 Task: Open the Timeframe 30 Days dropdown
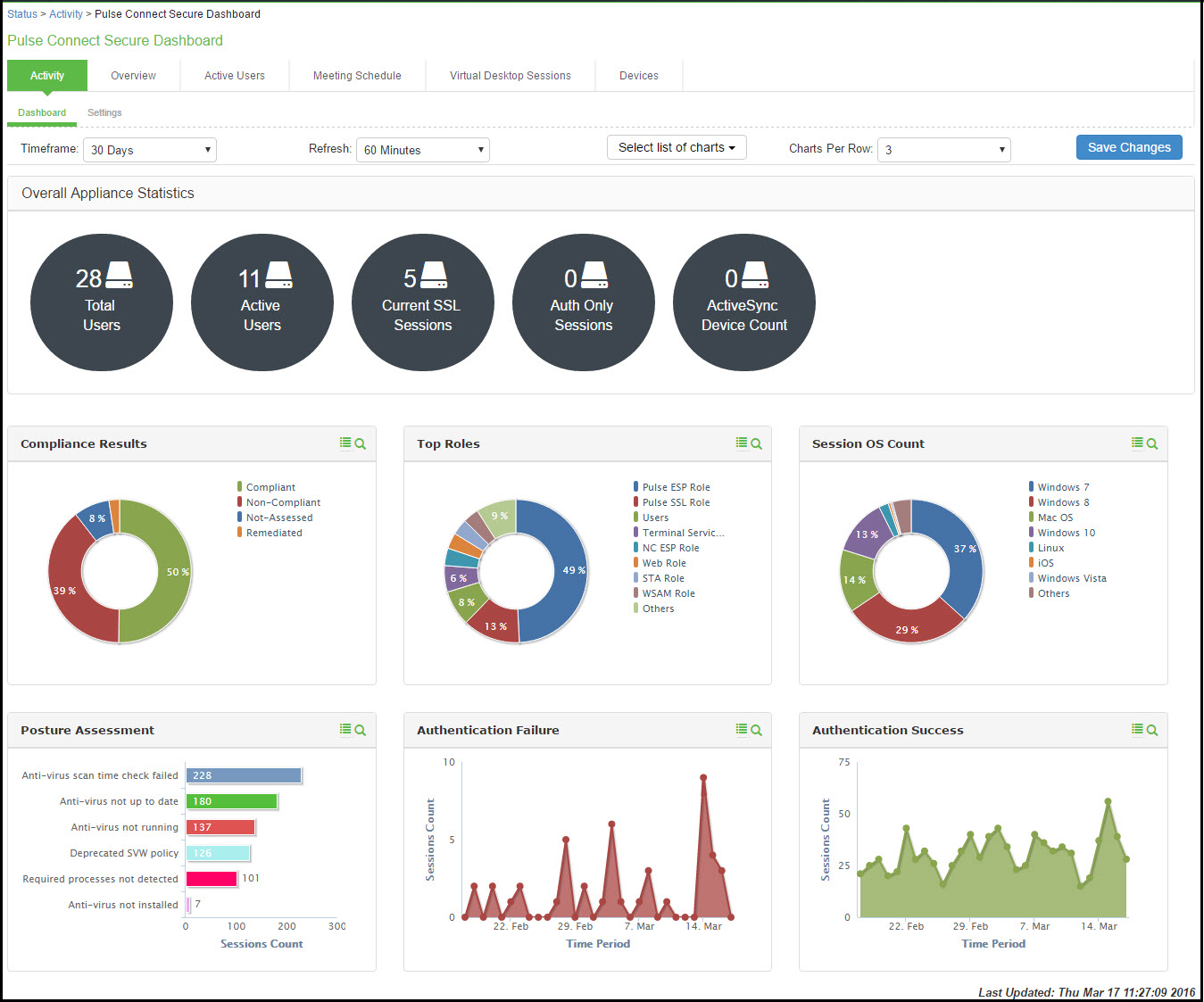[150, 150]
